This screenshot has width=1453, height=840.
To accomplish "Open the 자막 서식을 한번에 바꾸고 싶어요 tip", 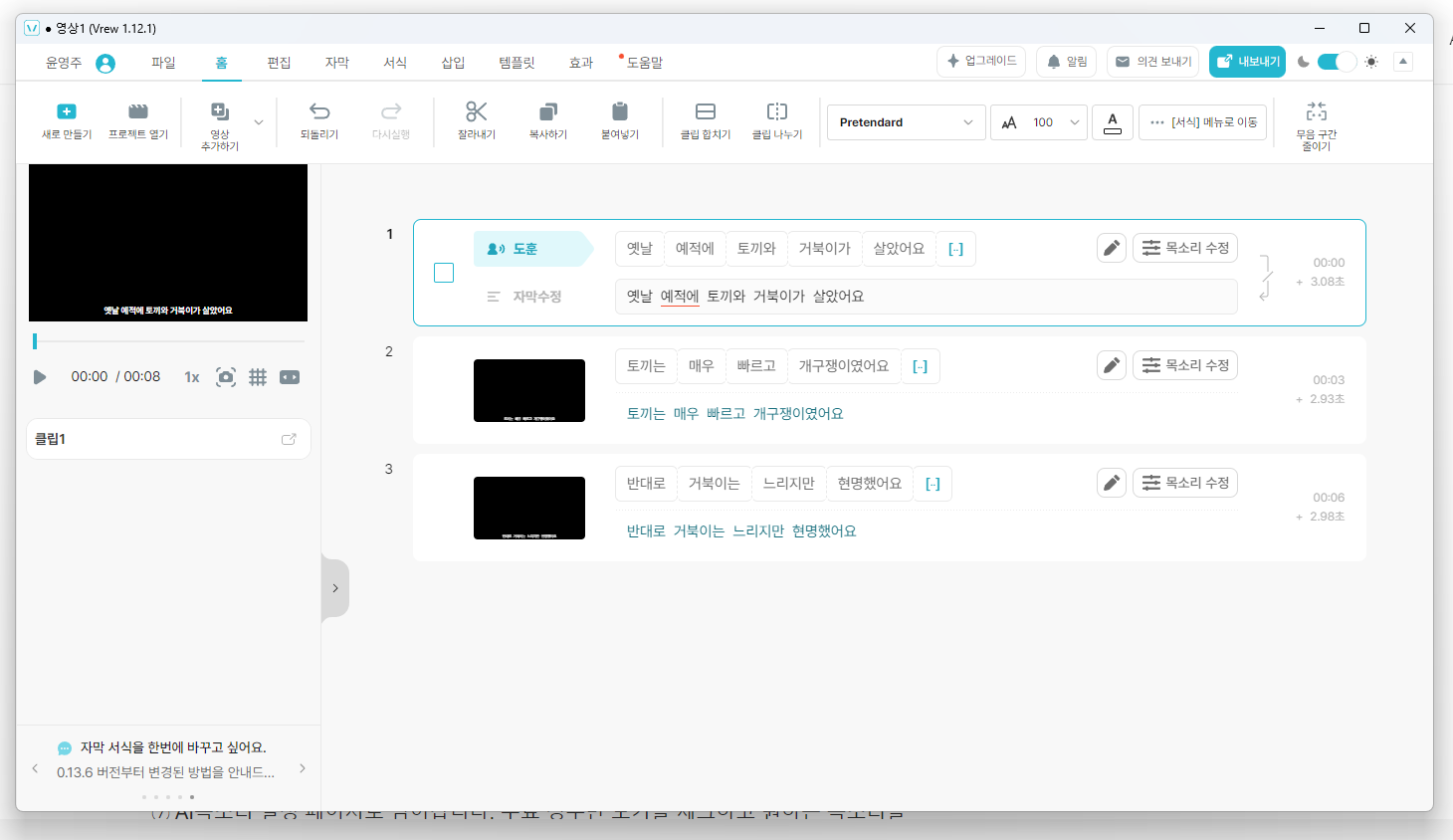I will [173, 747].
